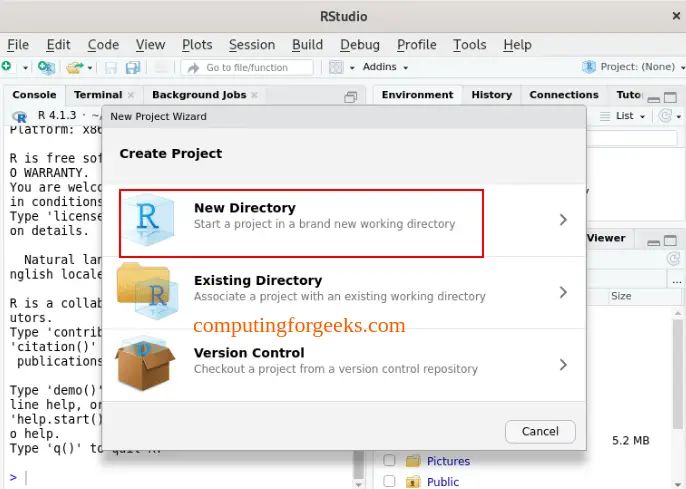Click the New Directory R cube icon
The image size is (686, 489).
pyautogui.click(x=149, y=220)
